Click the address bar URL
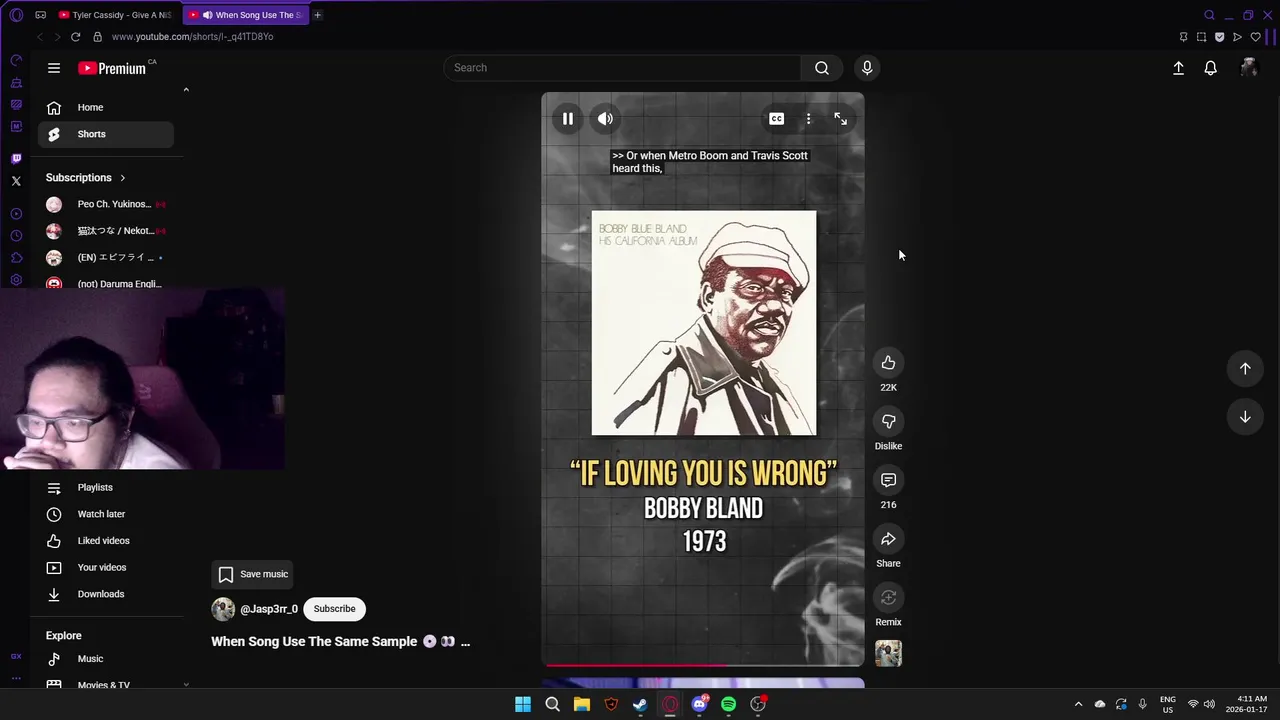The width and height of the screenshot is (1280, 720). click(192, 37)
